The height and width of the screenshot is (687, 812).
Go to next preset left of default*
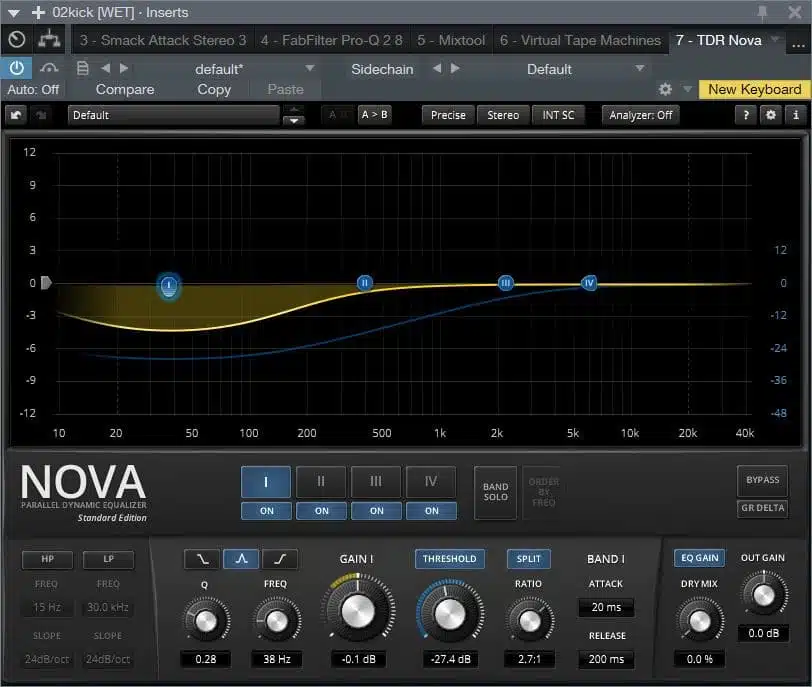[x=124, y=68]
